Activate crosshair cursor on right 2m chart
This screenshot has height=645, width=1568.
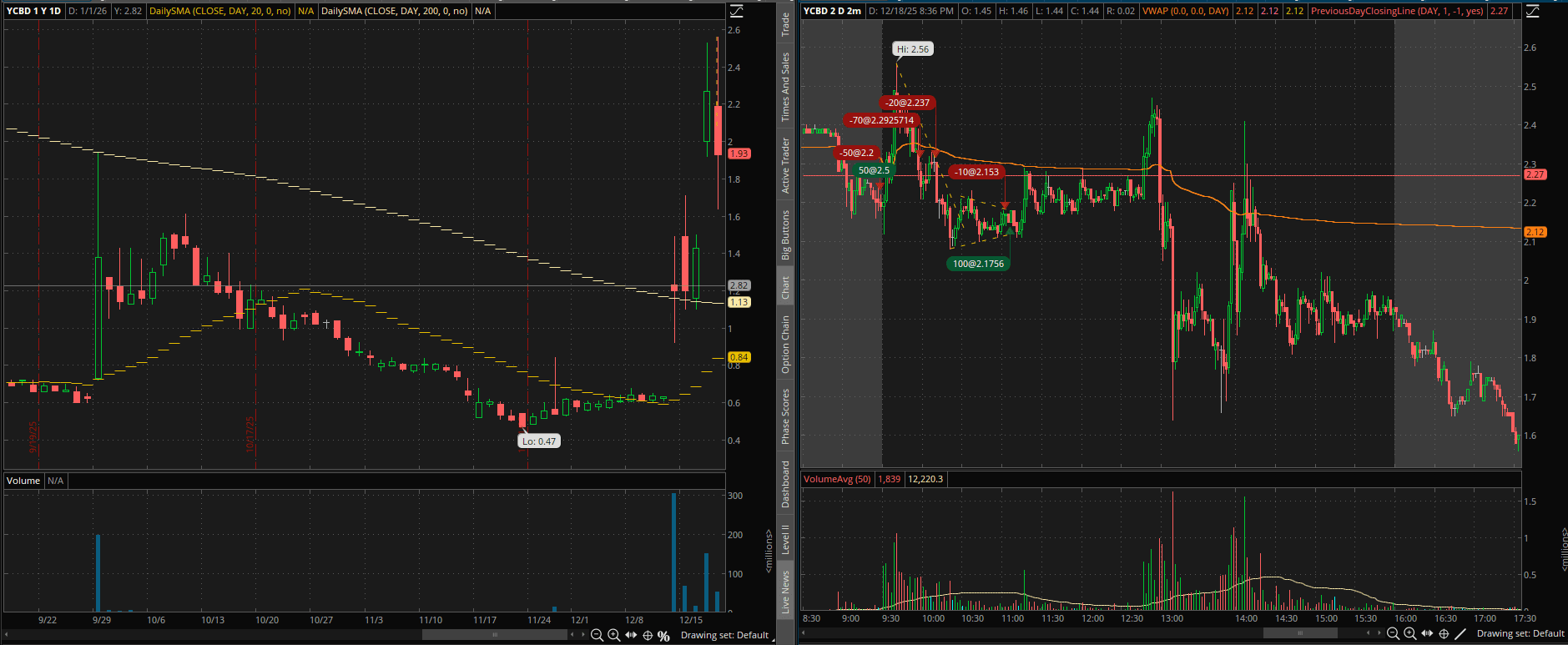(1444, 633)
